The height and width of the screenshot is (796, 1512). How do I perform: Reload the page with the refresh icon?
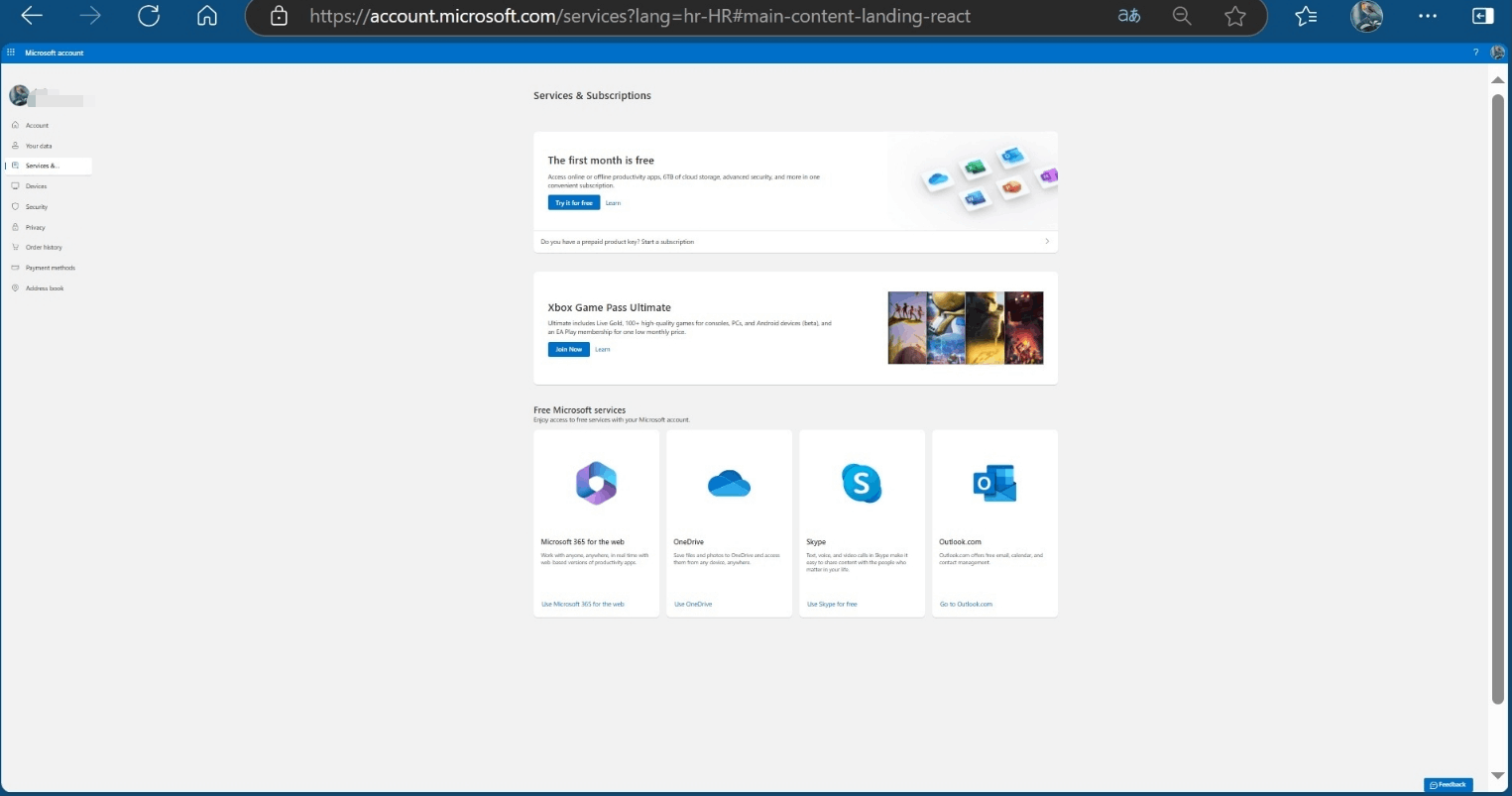click(x=149, y=16)
